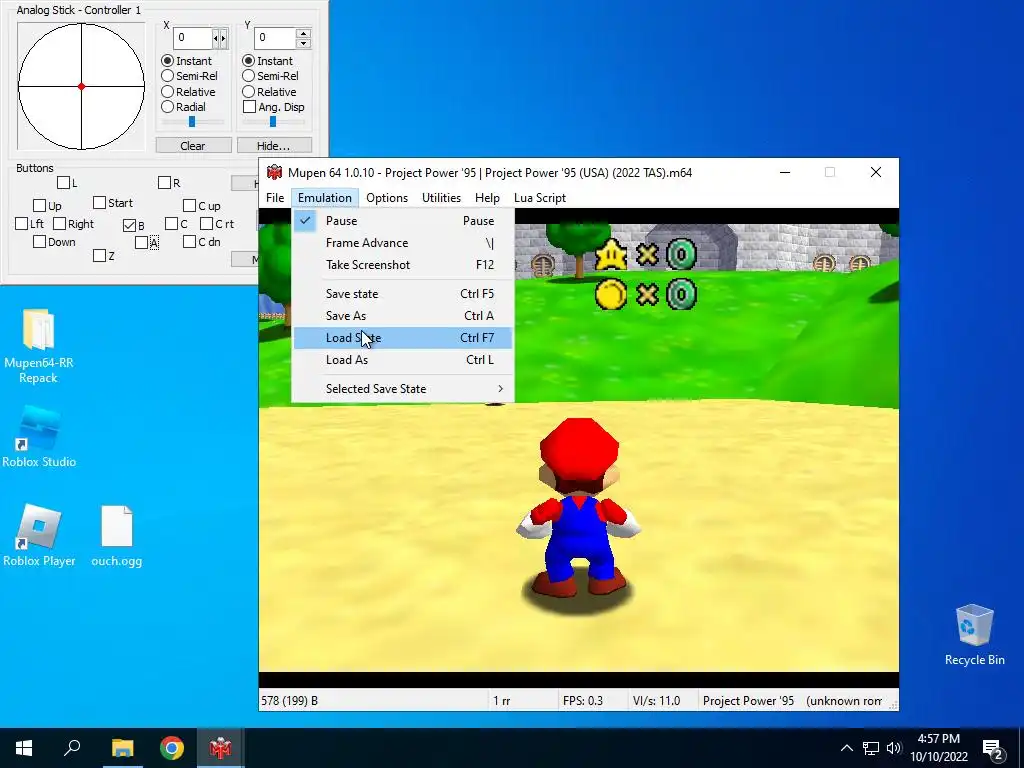Select the X axis Semi-Rel radio option

coord(168,76)
